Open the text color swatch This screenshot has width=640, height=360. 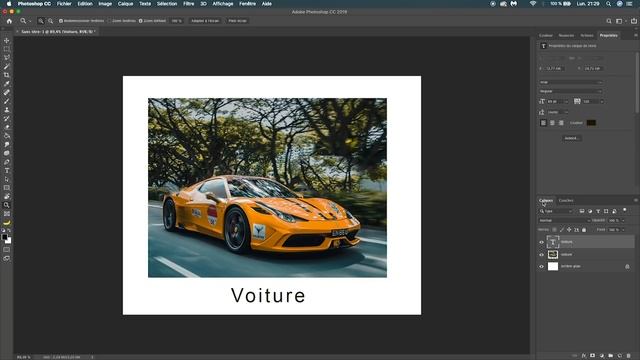coord(591,123)
